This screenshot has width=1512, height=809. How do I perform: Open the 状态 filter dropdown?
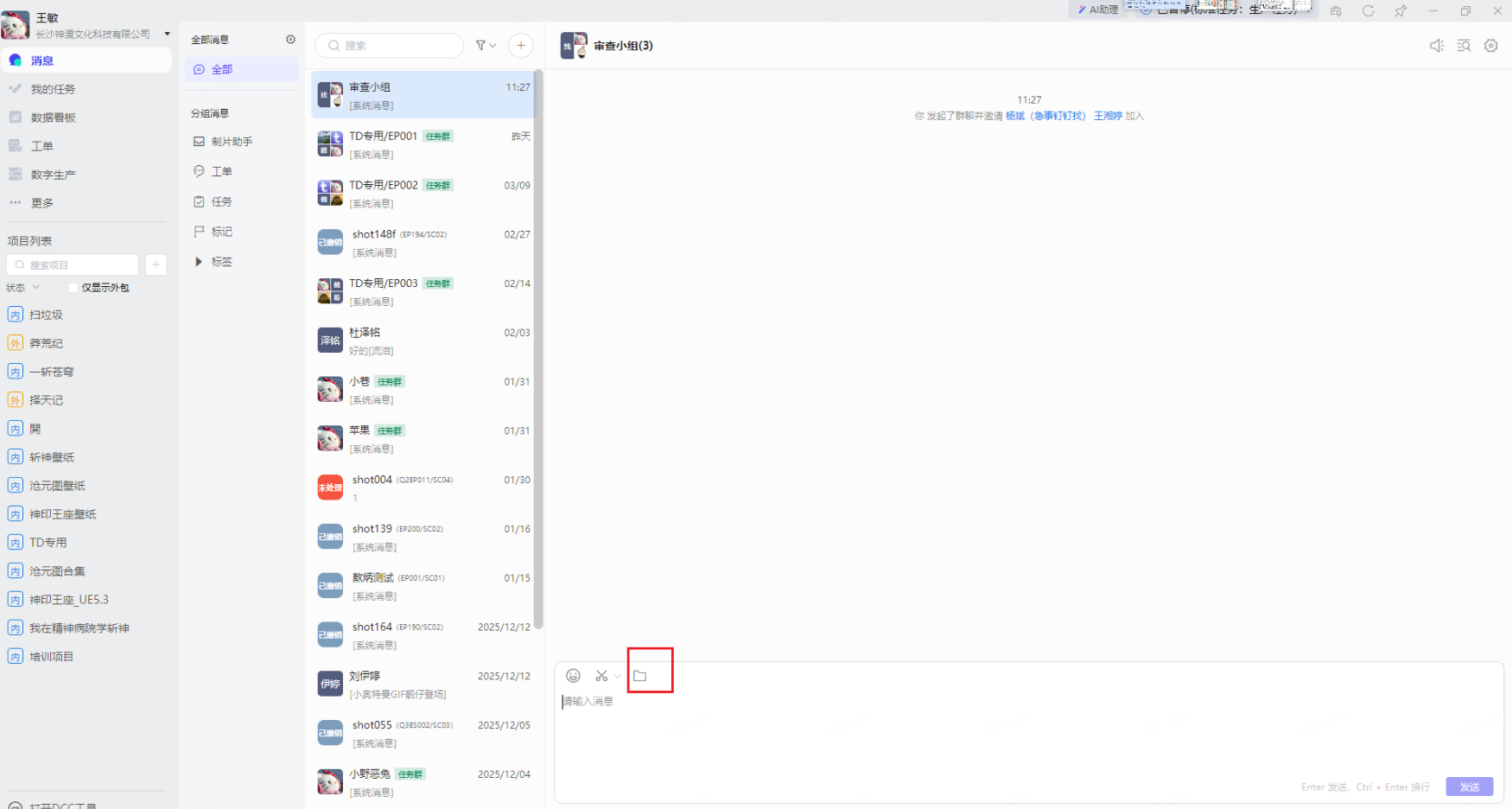click(23, 288)
